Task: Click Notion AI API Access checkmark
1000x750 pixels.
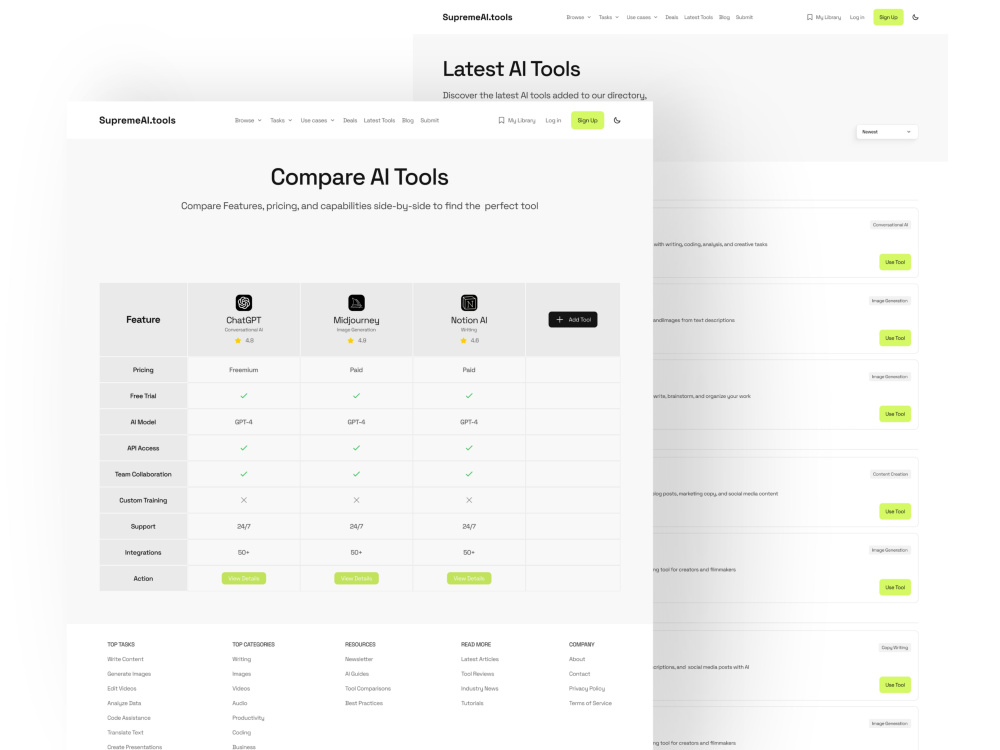Action: pos(469,448)
